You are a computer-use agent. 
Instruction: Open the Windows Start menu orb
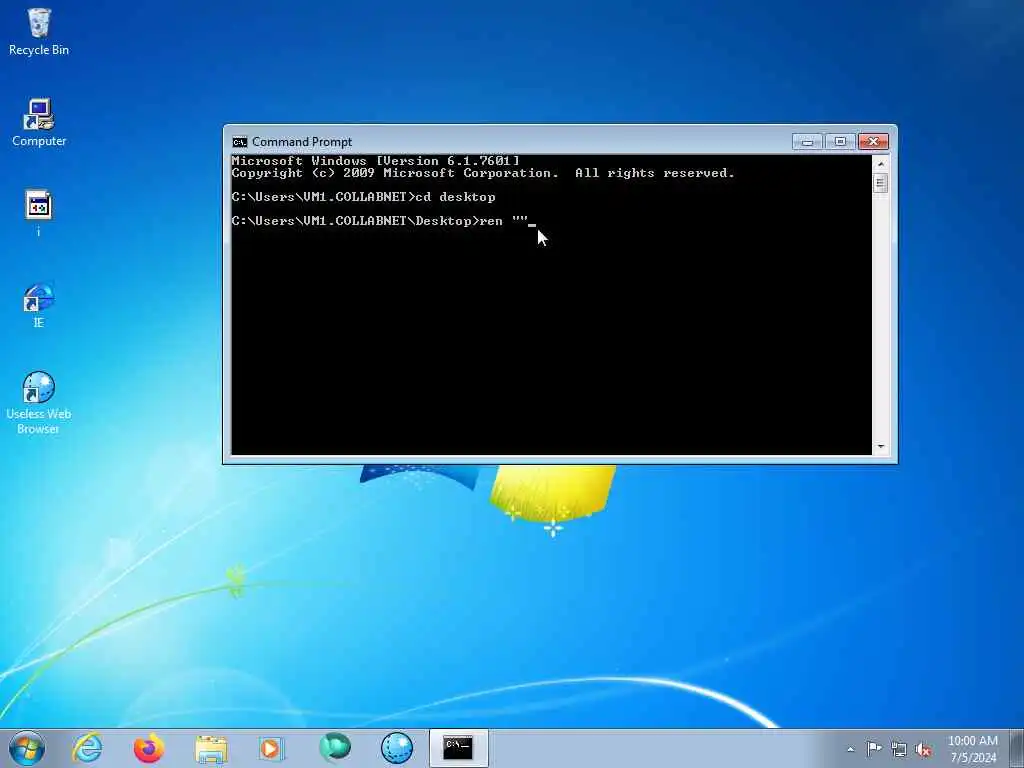pyautogui.click(x=27, y=748)
